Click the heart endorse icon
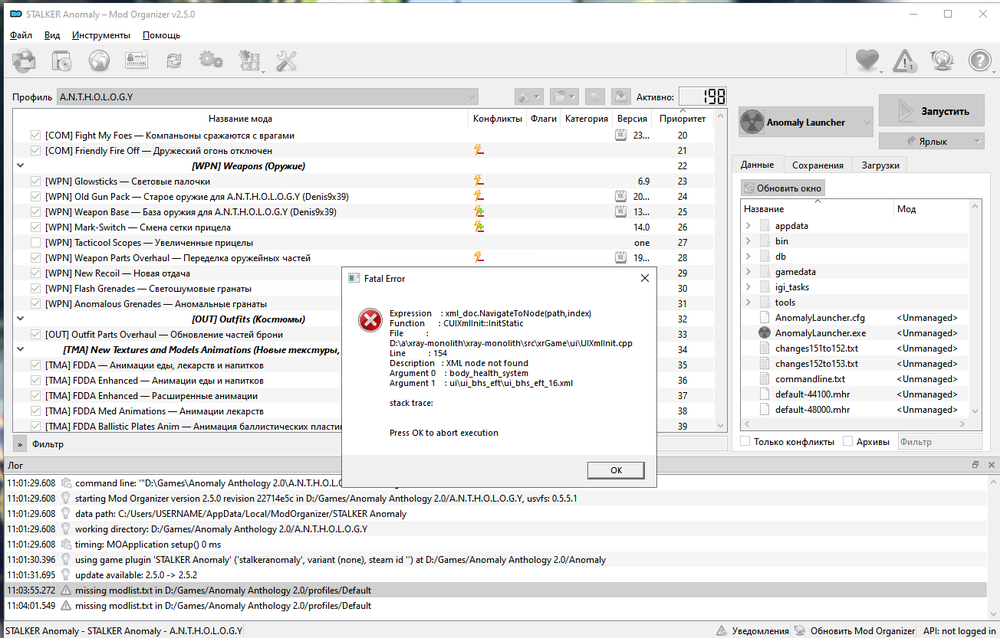 (x=867, y=61)
